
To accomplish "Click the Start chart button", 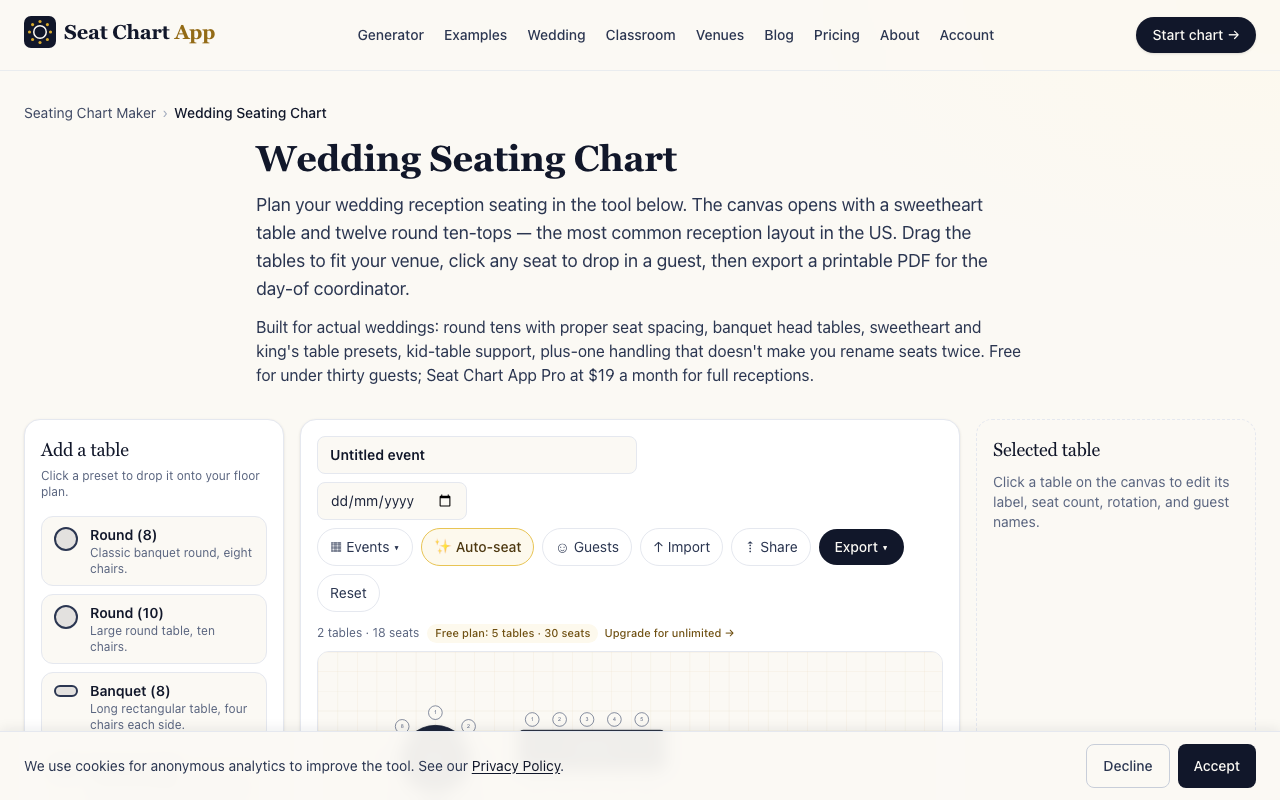I will (x=1196, y=35).
